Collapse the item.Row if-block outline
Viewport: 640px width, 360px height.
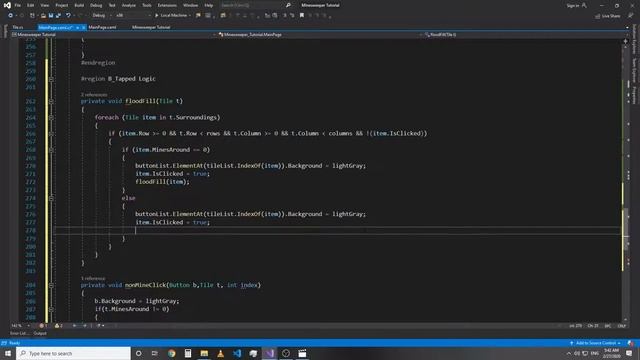tap(51, 133)
